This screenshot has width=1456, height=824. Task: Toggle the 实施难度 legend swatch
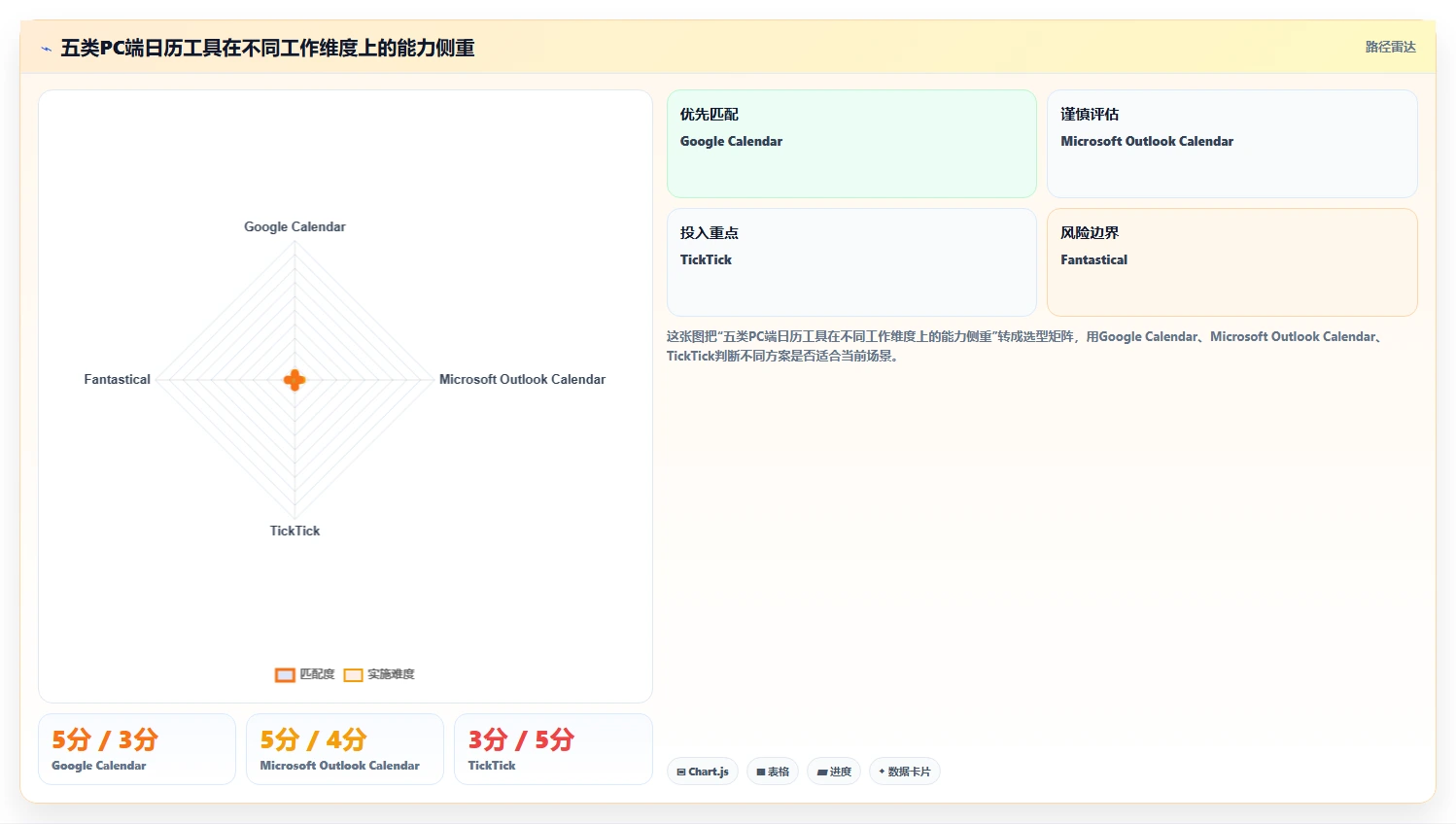tap(354, 674)
